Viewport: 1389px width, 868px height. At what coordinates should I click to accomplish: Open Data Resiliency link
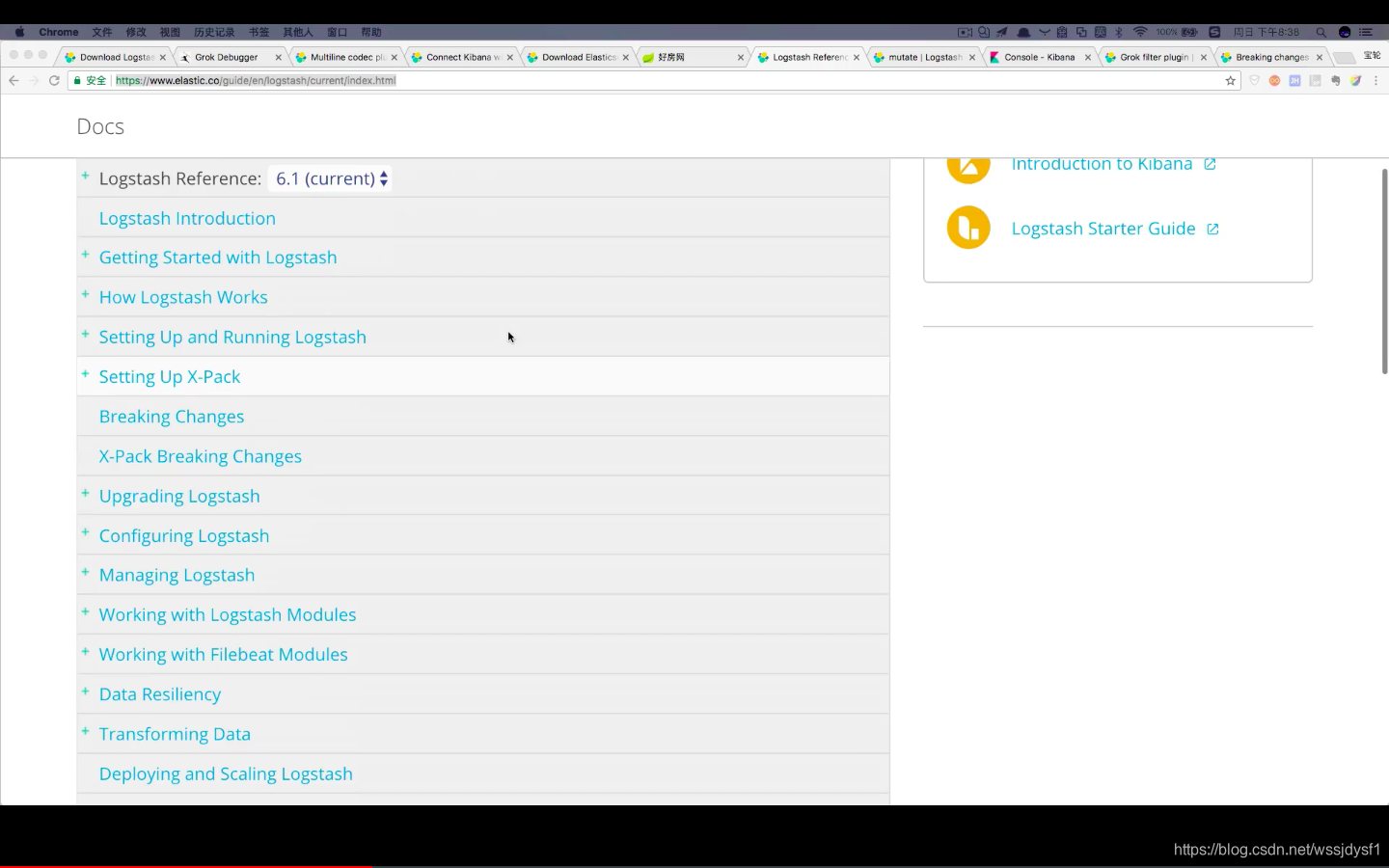160,694
